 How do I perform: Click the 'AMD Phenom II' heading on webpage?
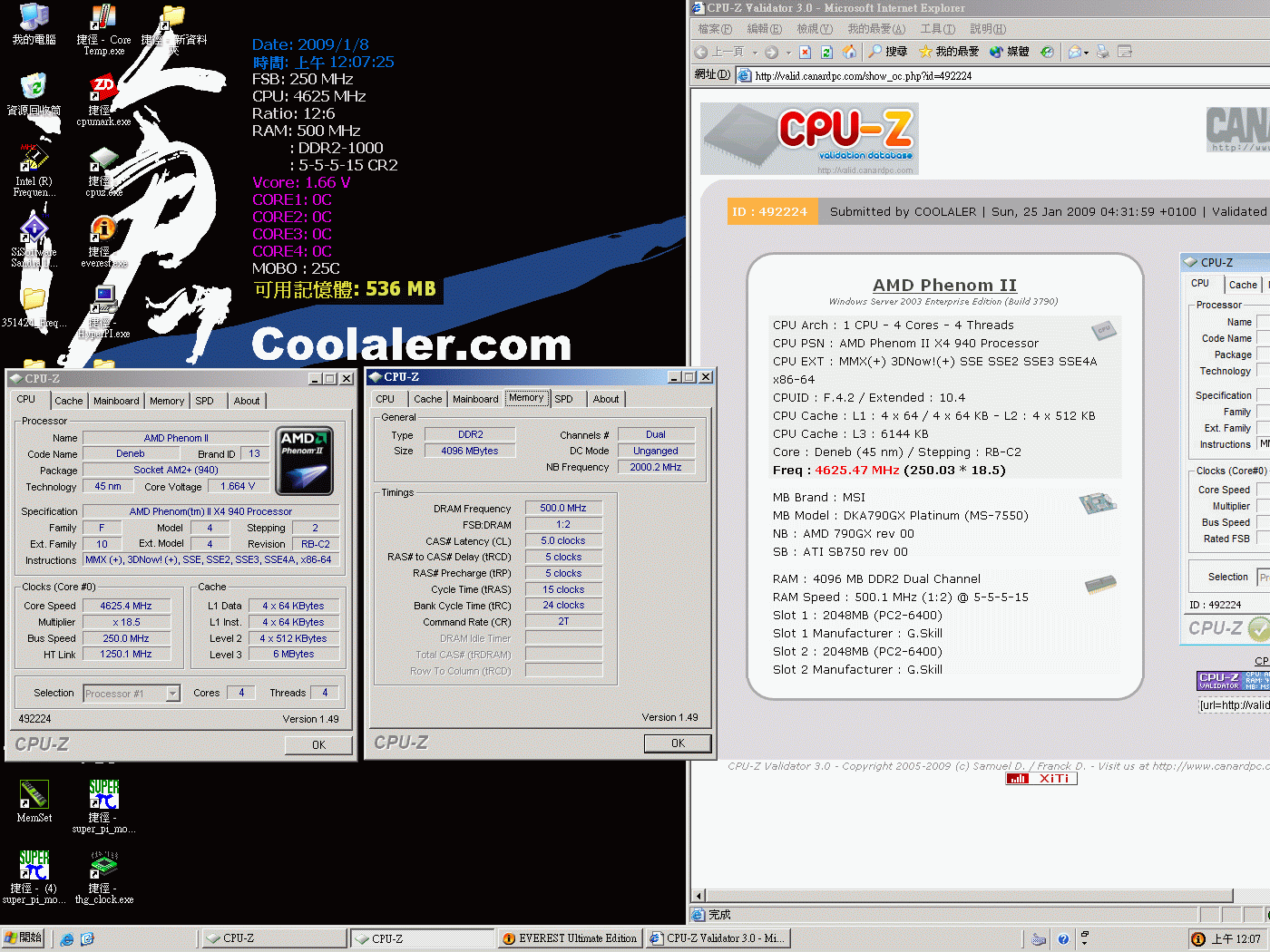tap(944, 286)
